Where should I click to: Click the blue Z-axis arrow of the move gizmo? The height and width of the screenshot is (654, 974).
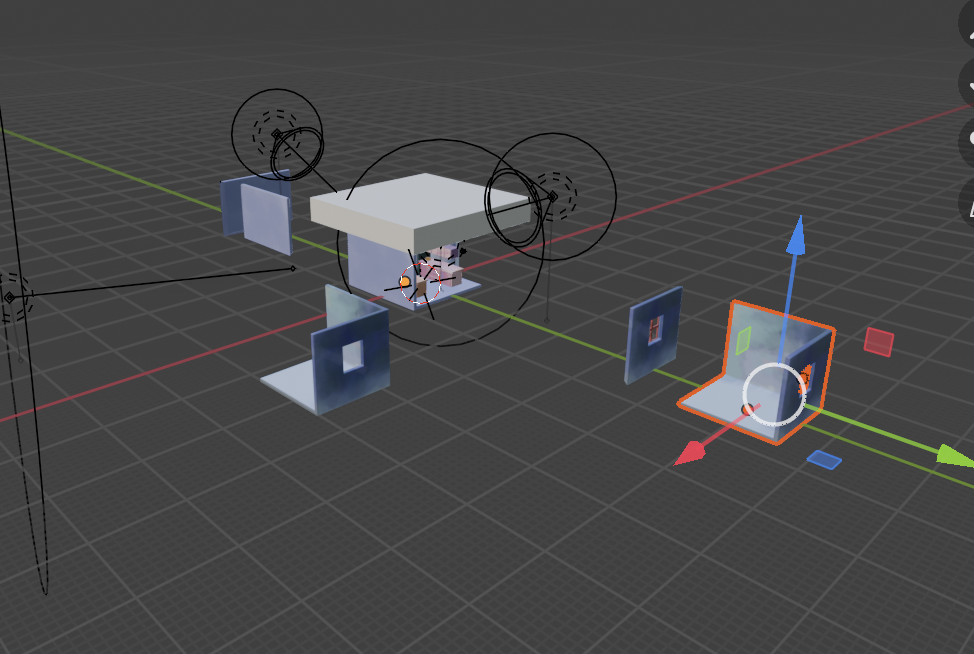click(796, 236)
